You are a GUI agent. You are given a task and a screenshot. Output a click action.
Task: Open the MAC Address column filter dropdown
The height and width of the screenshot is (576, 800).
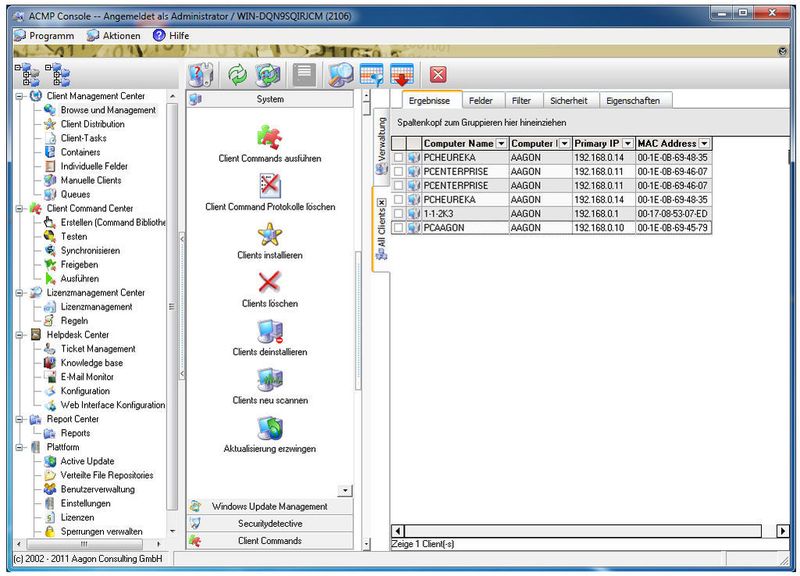click(704, 143)
